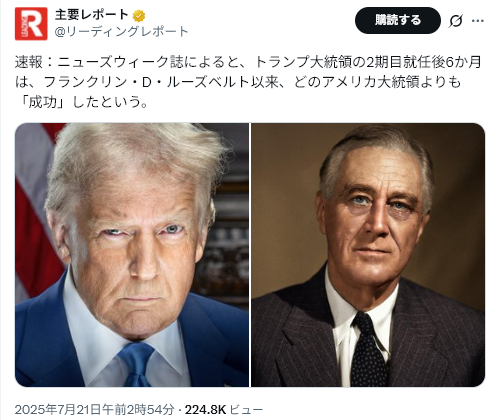Viewport: 498px width, 420px height.
Task: Click the 「成功」したという last text line
Action: click(82, 102)
